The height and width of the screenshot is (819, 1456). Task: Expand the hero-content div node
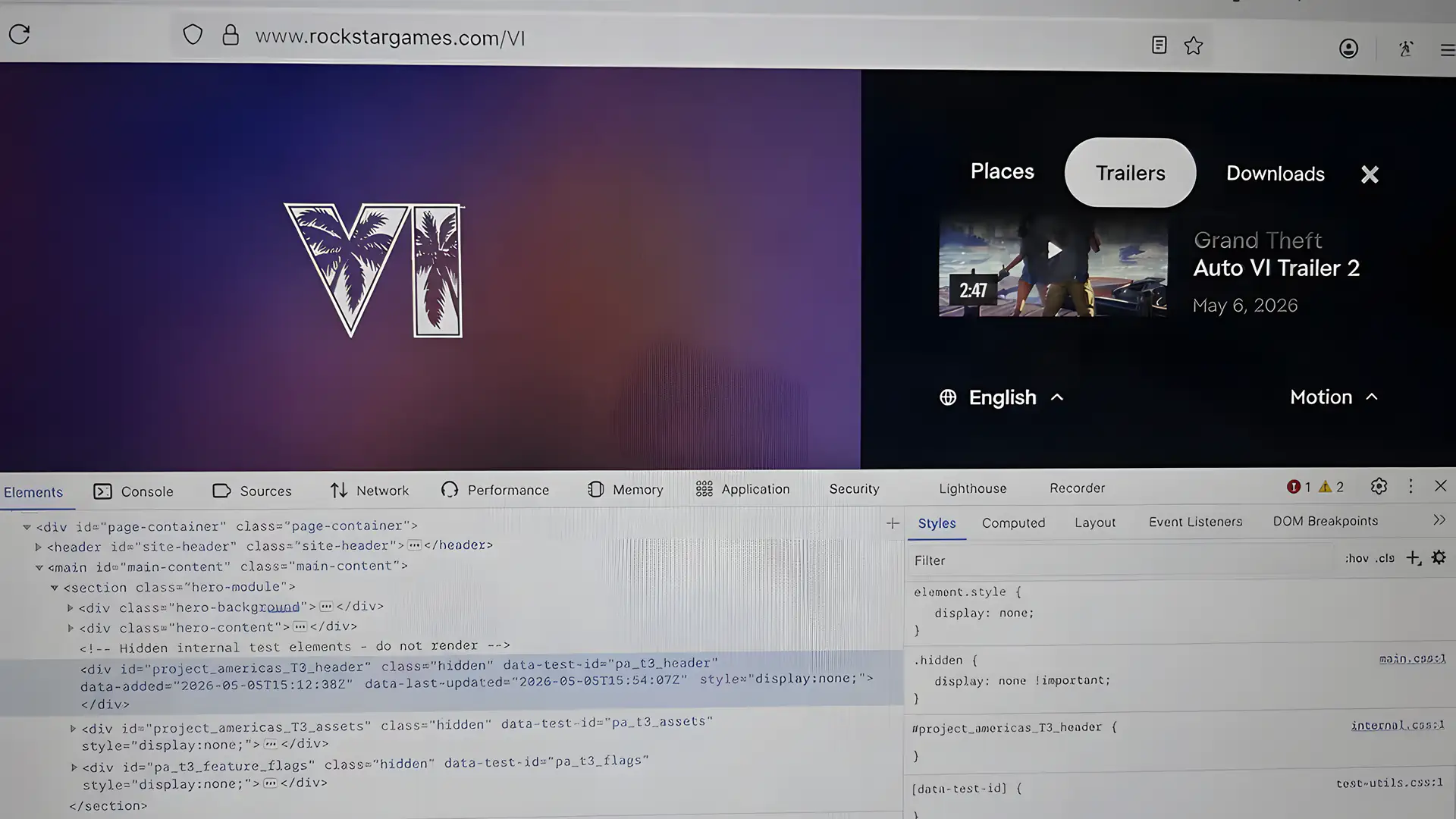click(x=71, y=628)
